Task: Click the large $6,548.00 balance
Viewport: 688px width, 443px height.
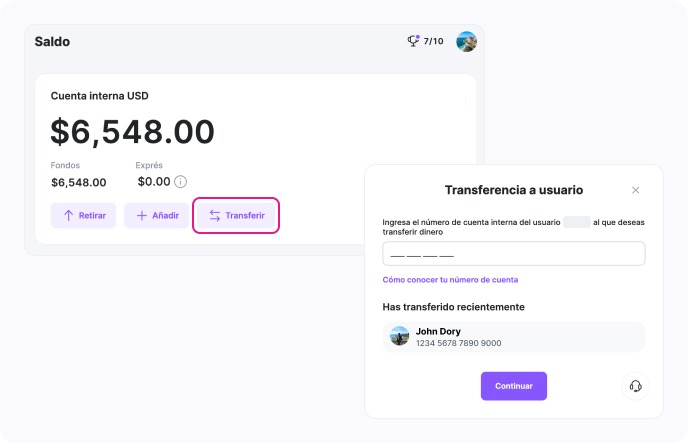Action: [133, 131]
